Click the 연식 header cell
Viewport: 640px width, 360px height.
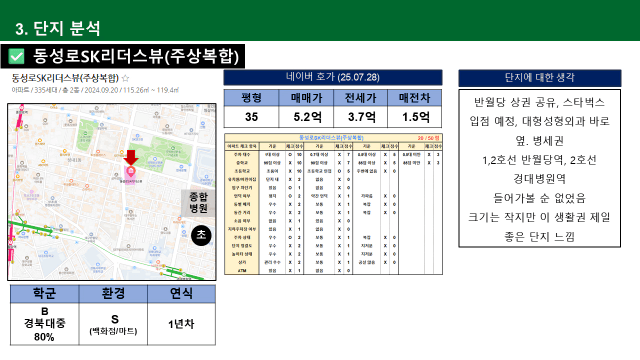tap(181, 293)
